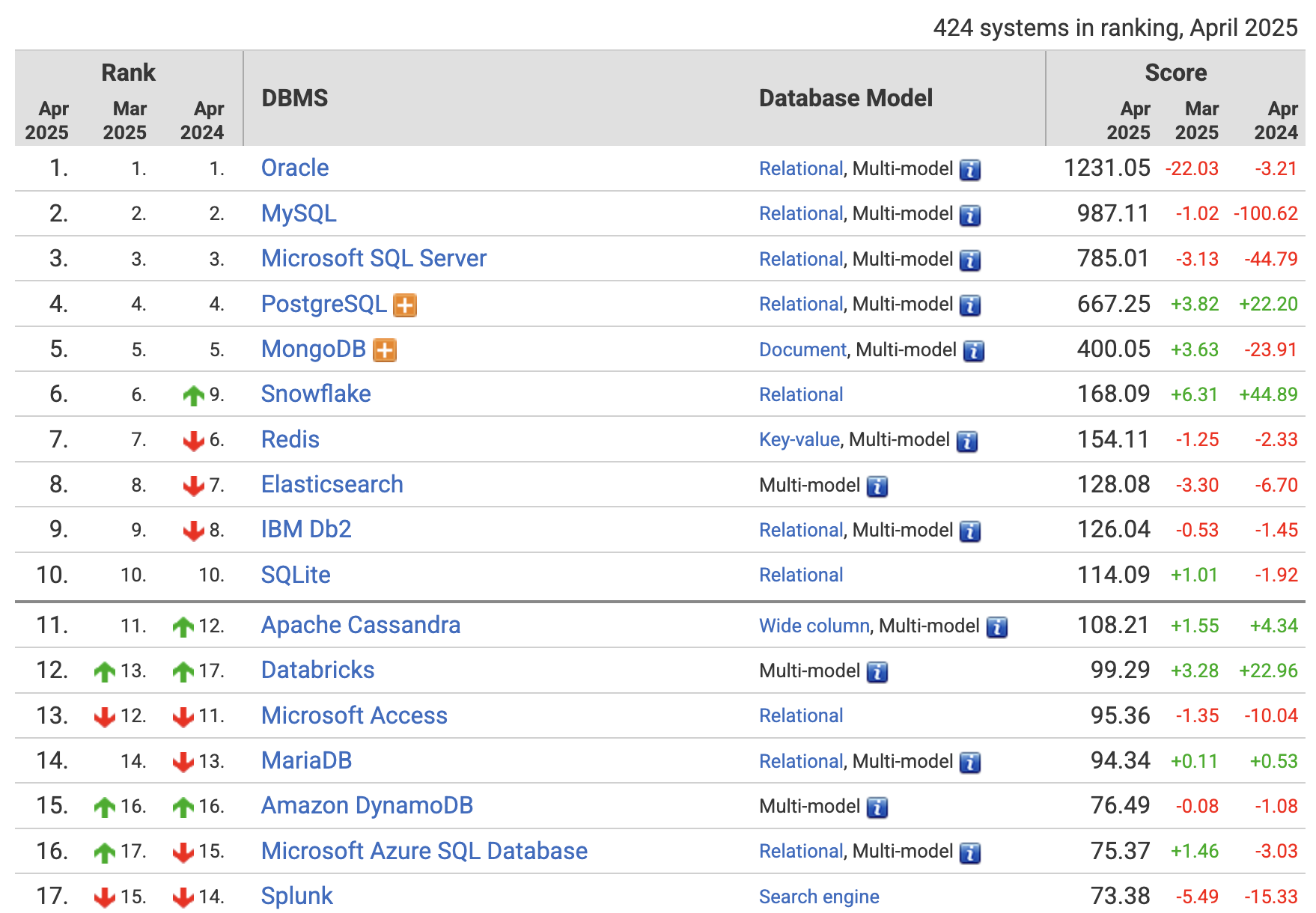Open the MongoDB link
Screen dimensions: 1316x913
pos(314,349)
